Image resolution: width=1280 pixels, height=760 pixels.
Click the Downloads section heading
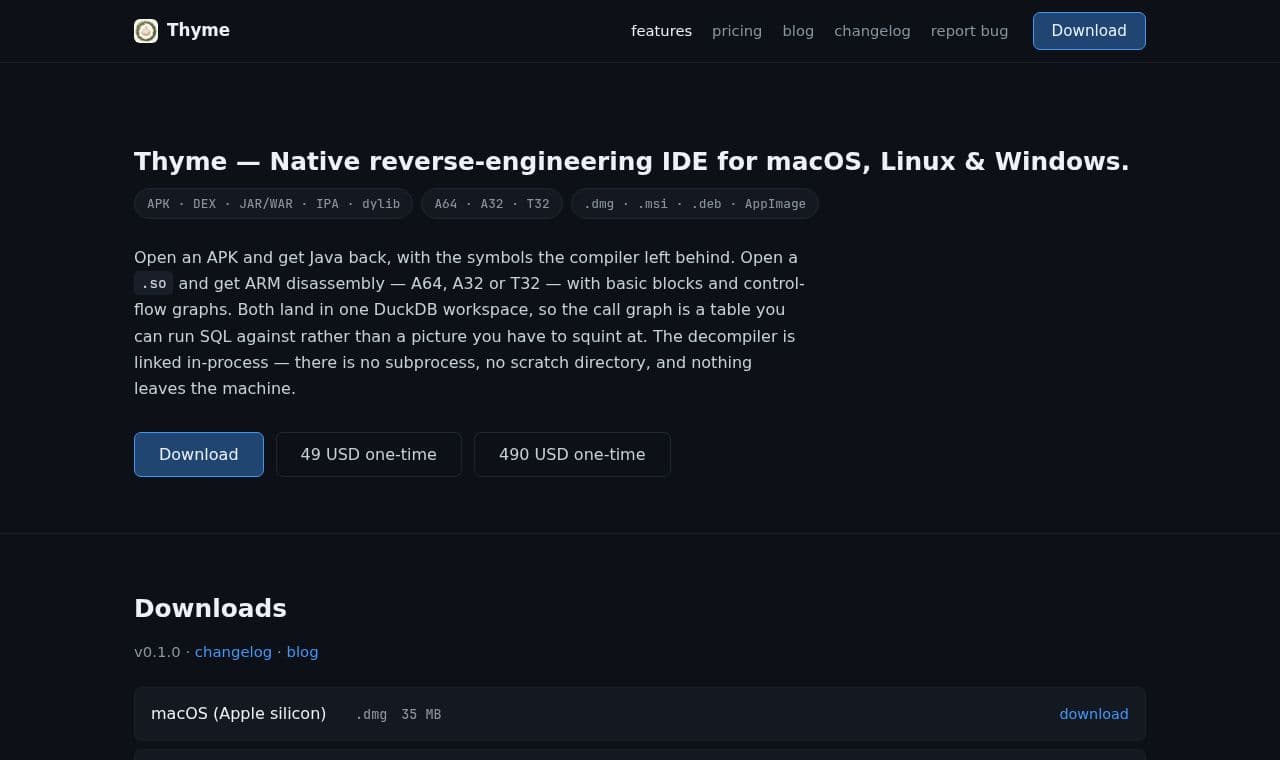[x=210, y=608]
